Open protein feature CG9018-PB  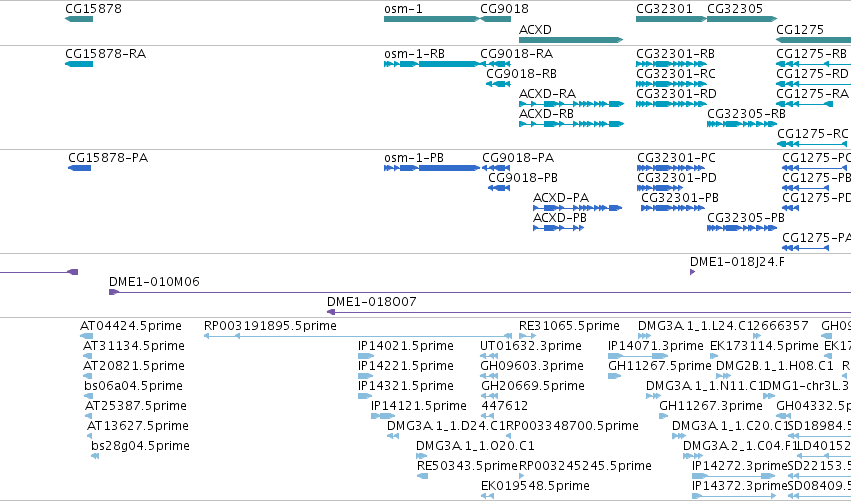coord(523,178)
